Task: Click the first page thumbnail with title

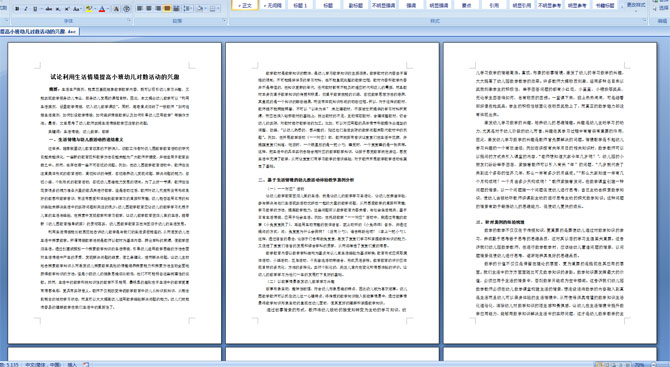Action: [115, 193]
